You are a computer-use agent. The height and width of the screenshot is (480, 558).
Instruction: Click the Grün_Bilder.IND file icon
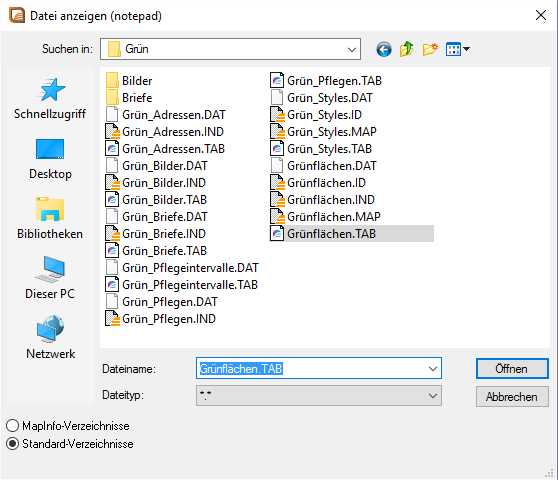[x=112, y=183]
